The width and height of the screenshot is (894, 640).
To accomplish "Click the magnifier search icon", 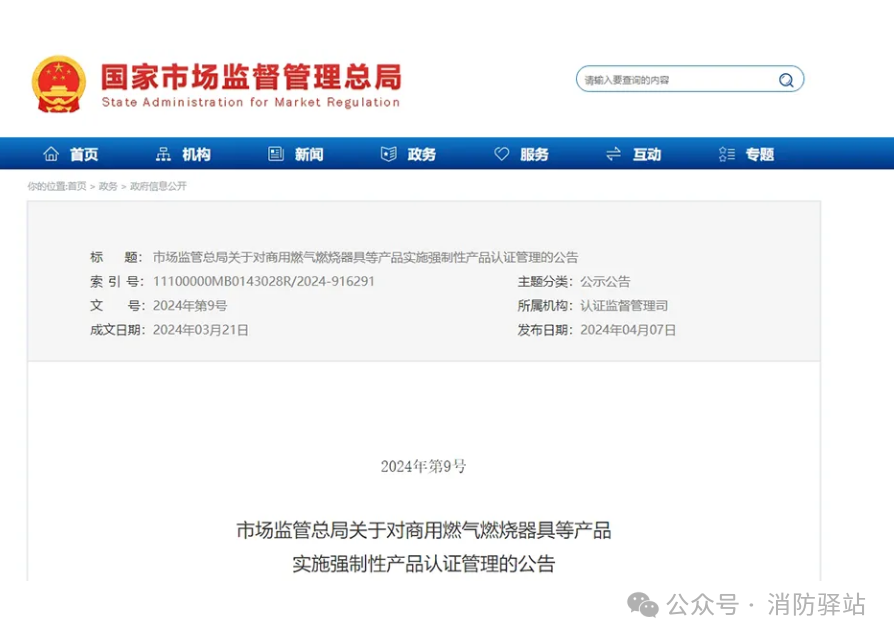I will click(x=786, y=80).
